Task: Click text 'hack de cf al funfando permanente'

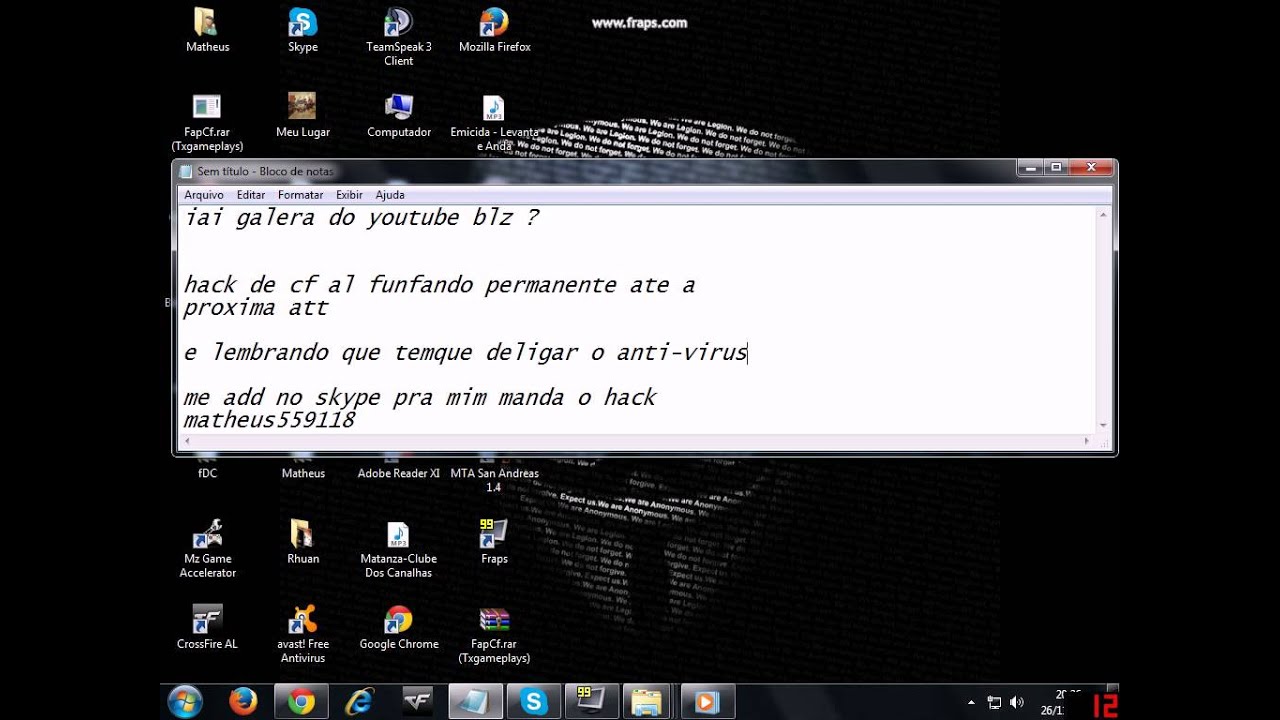Action: pyautogui.click(x=401, y=285)
